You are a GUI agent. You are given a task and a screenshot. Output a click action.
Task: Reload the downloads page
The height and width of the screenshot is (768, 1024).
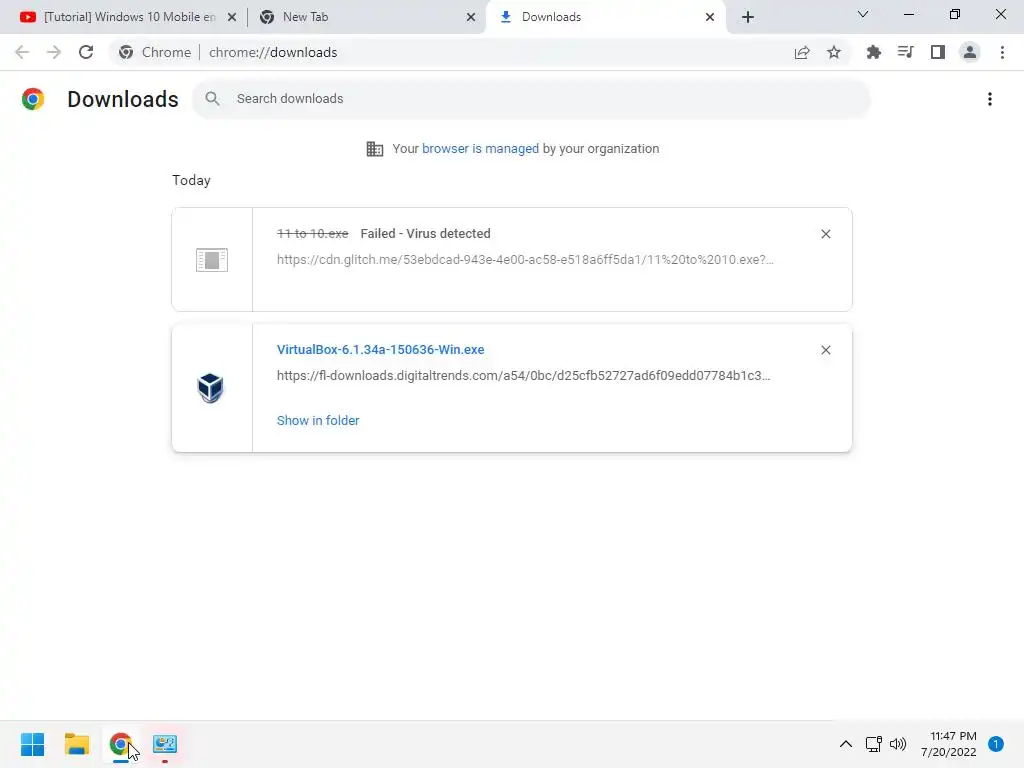(86, 52)
